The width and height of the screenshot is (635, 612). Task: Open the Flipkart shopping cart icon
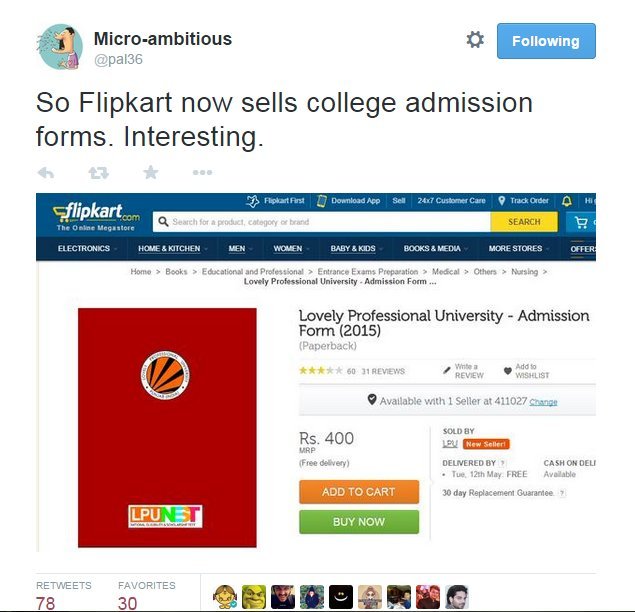pyautogui.click(x=582, y=222)
